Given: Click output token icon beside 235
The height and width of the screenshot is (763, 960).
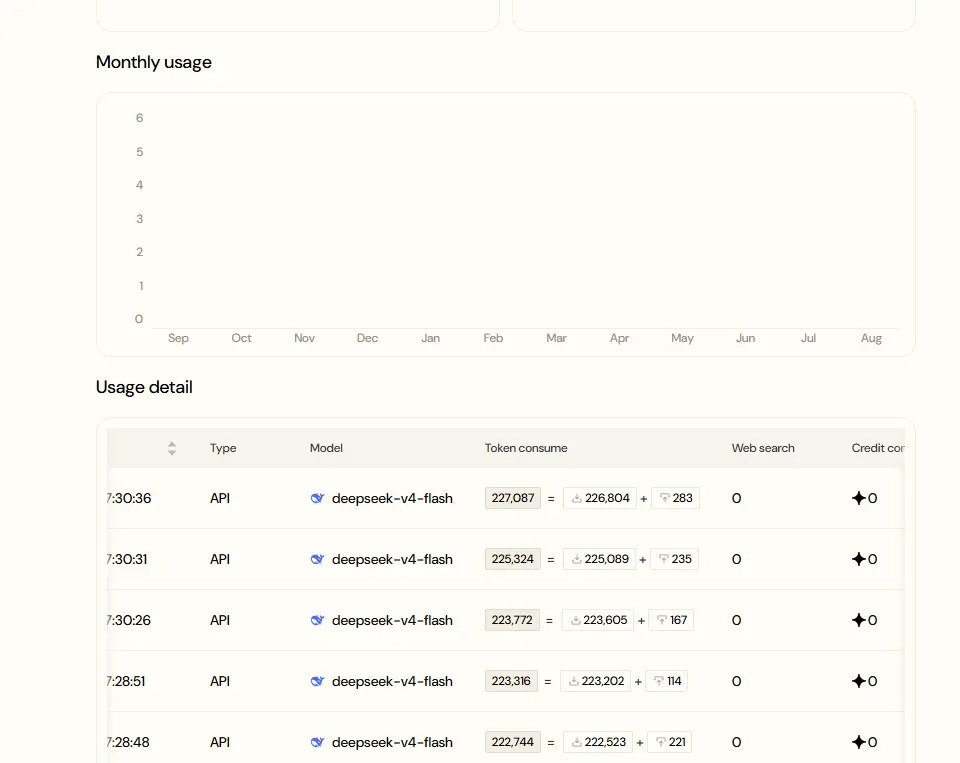Looking at the screenshot, I should [x=663, y=559].
